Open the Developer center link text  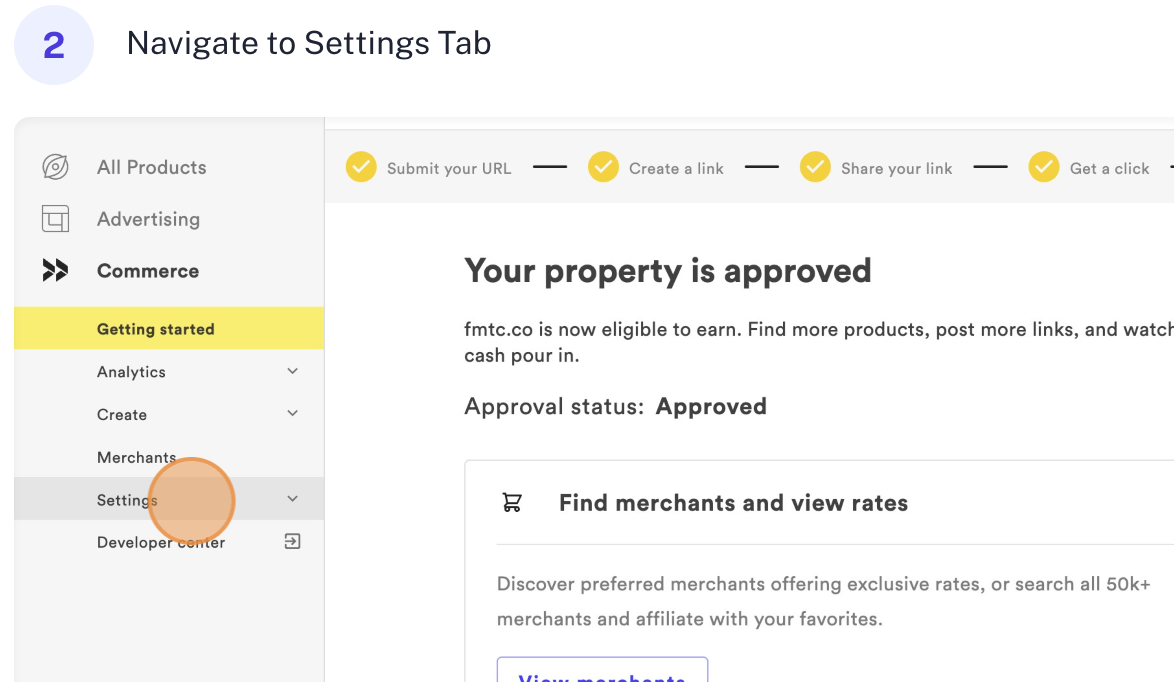coord(160,543)
